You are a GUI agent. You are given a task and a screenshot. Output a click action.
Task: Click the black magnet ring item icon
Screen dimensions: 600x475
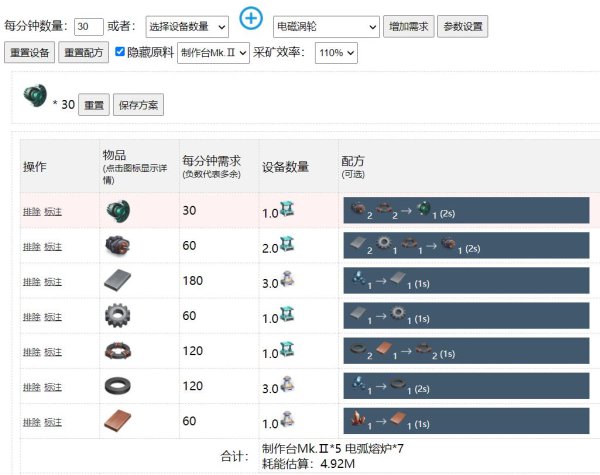pos(118,386)
